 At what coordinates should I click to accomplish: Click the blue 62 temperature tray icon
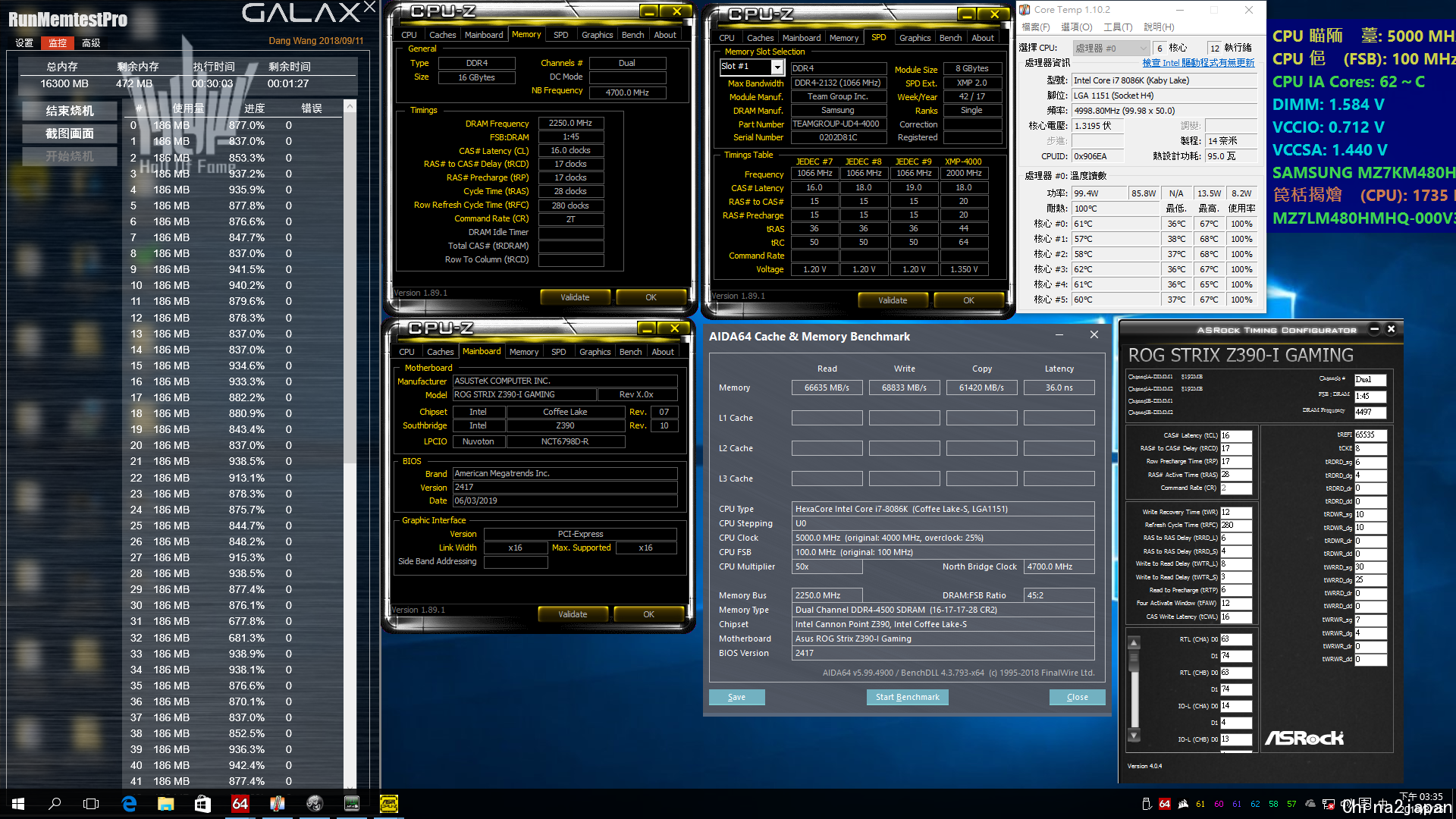[x=1255, y=804]
